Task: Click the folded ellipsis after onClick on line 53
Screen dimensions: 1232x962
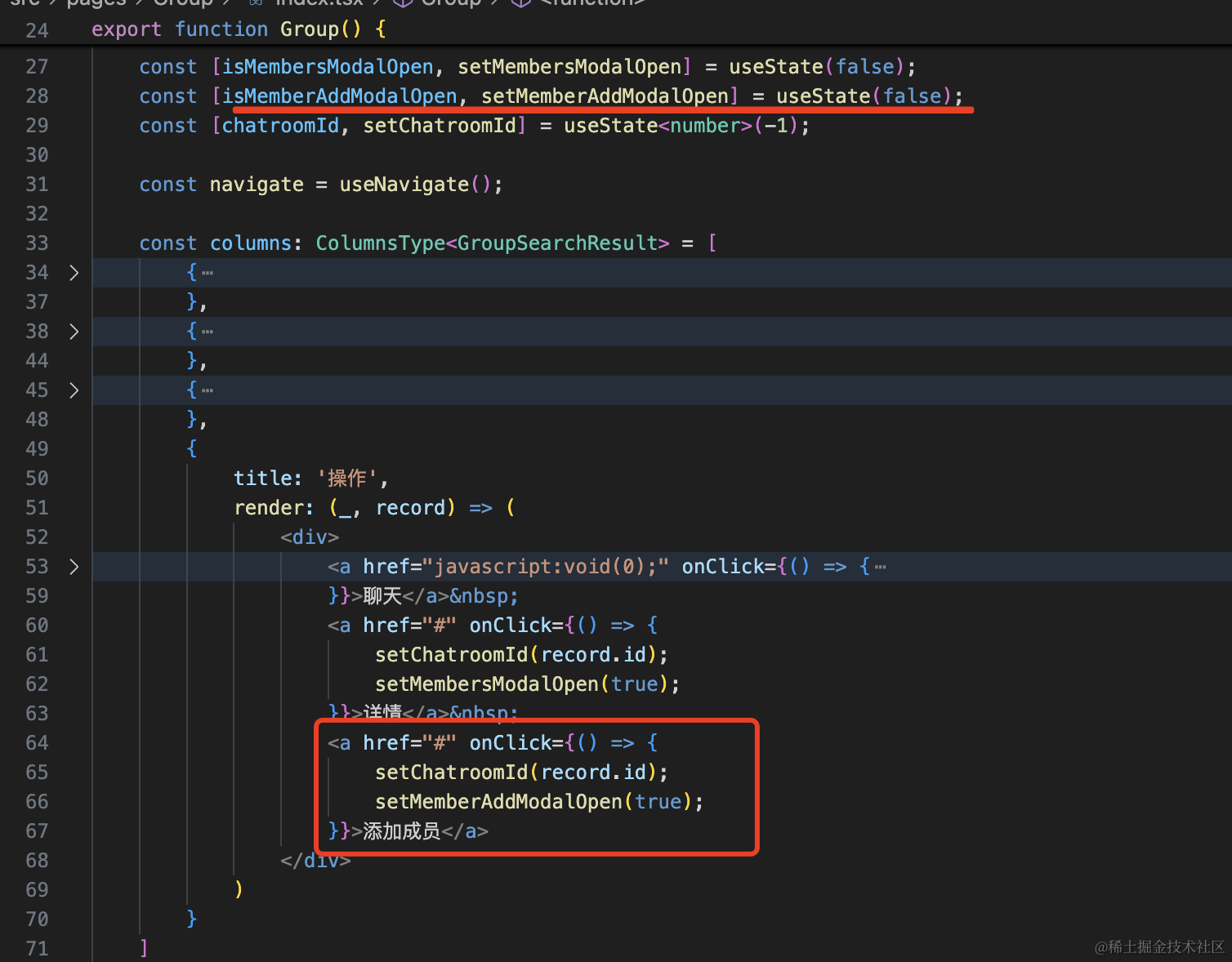Action: (880, 568)
